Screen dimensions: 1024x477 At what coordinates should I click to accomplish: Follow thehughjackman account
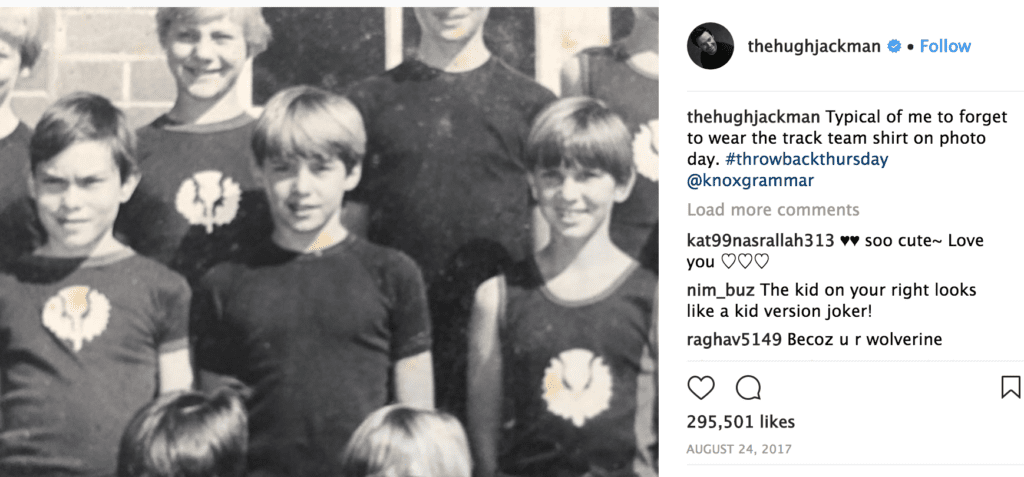coord(945,46)
